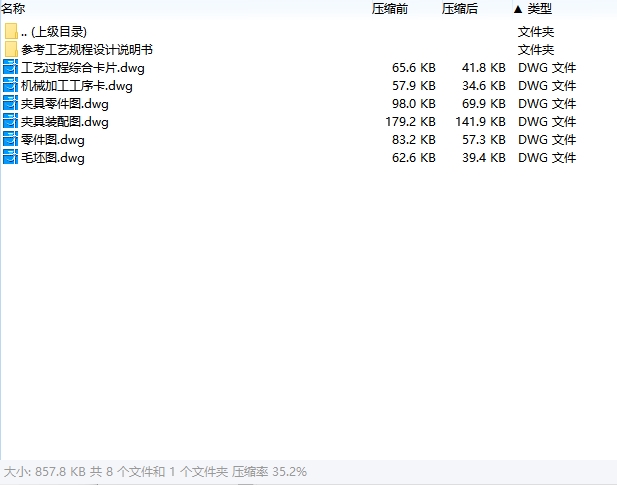
Task: Click the 179.2 KB size value
Action: pyautogui.click(x=410, y=122)
